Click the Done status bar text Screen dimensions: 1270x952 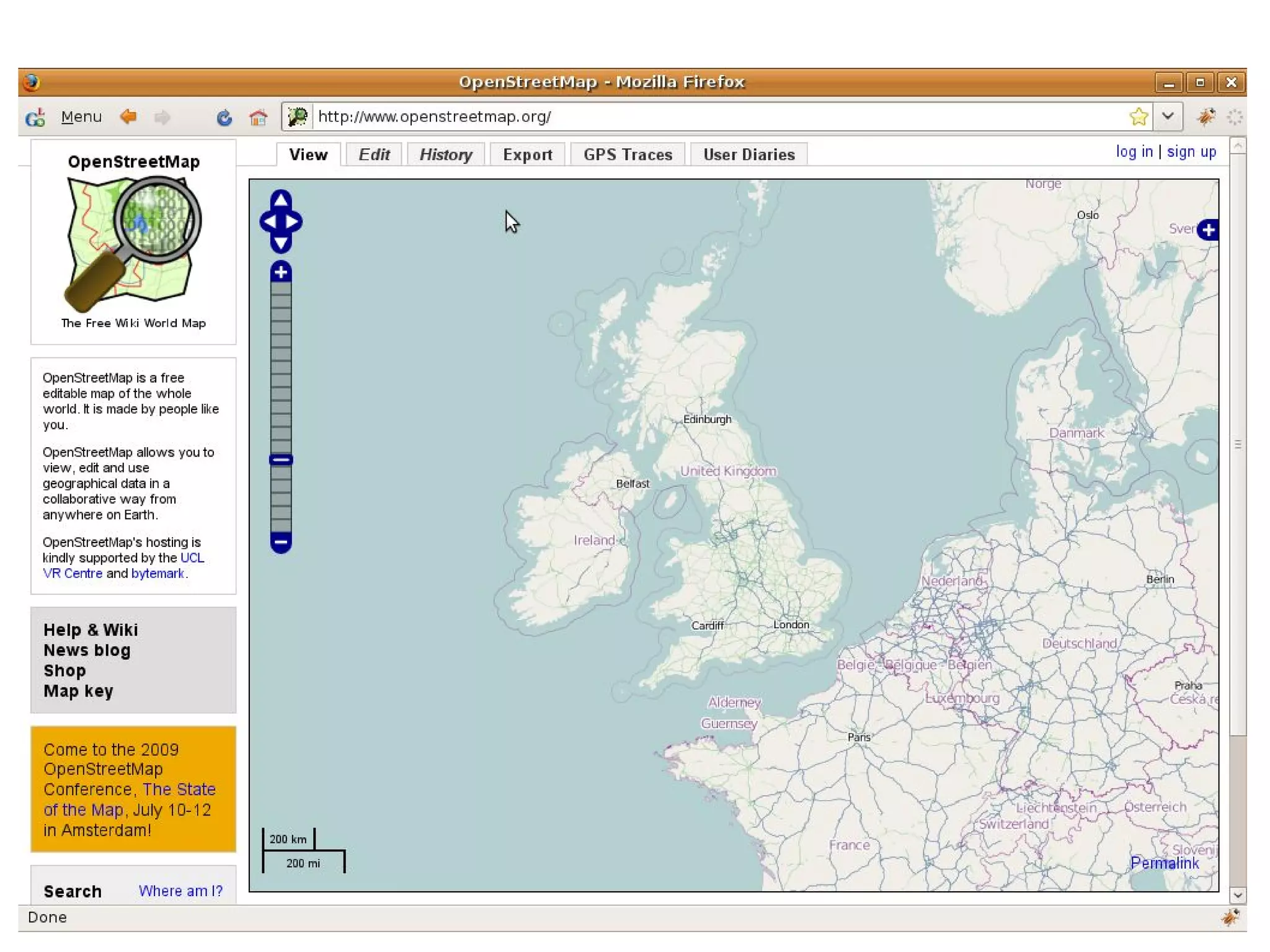tap(47, 917)
